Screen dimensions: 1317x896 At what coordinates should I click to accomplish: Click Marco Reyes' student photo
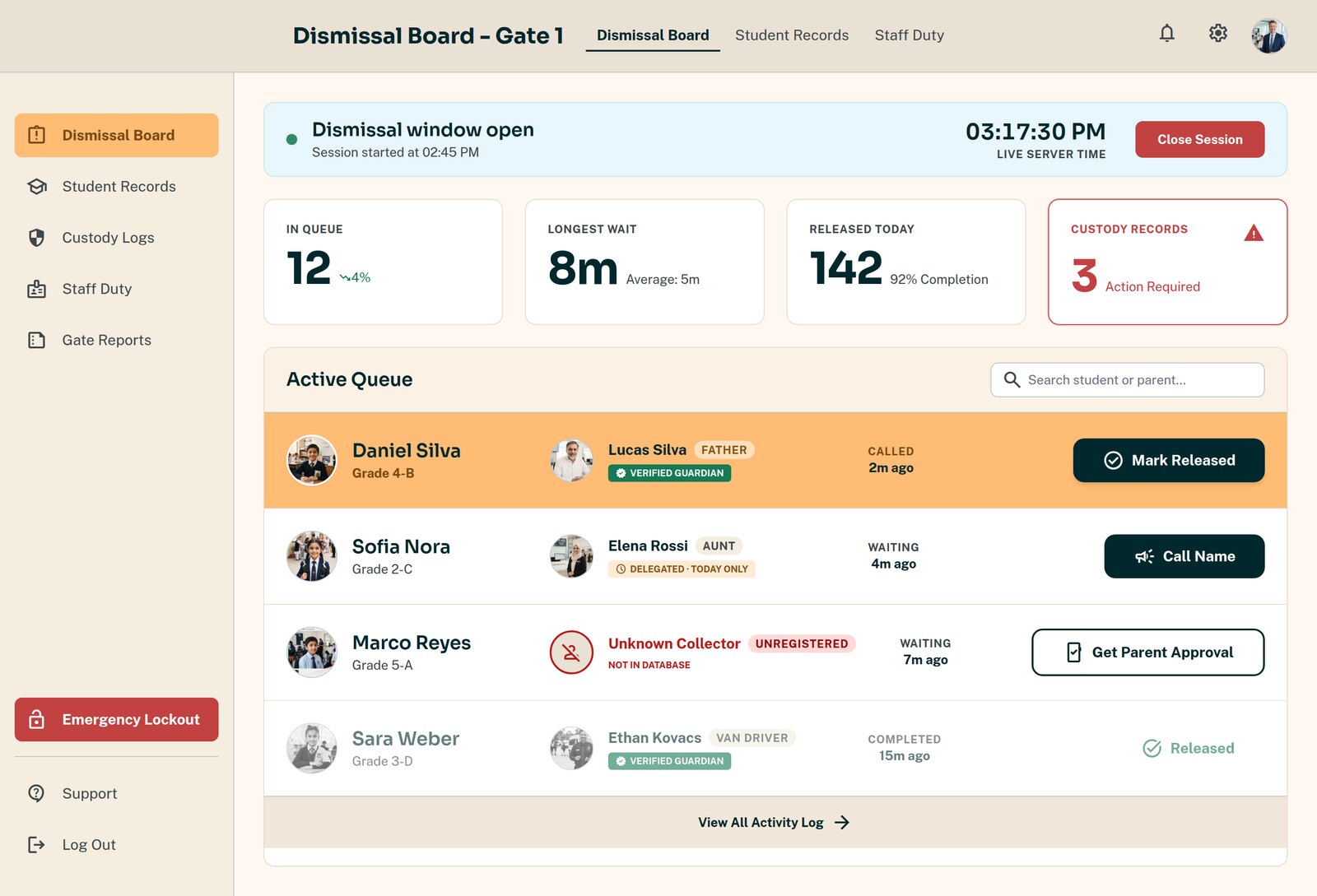pyautogui.click(x=311, y=652)
